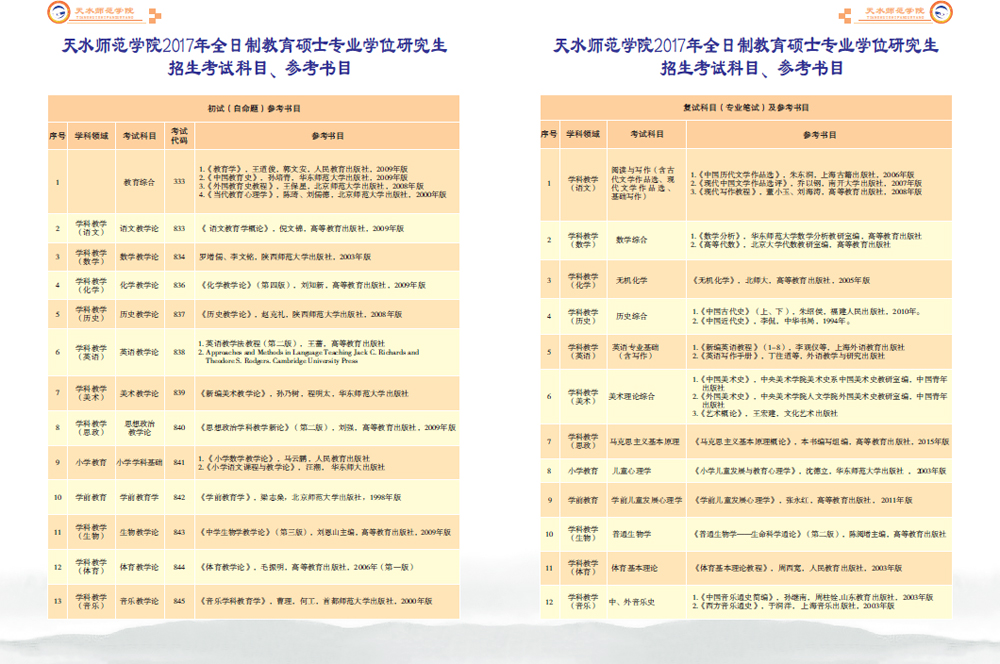Click the 生物教学论 subject cell
Viewport: 1000px width, 664px height.
(x=139, y=532)
